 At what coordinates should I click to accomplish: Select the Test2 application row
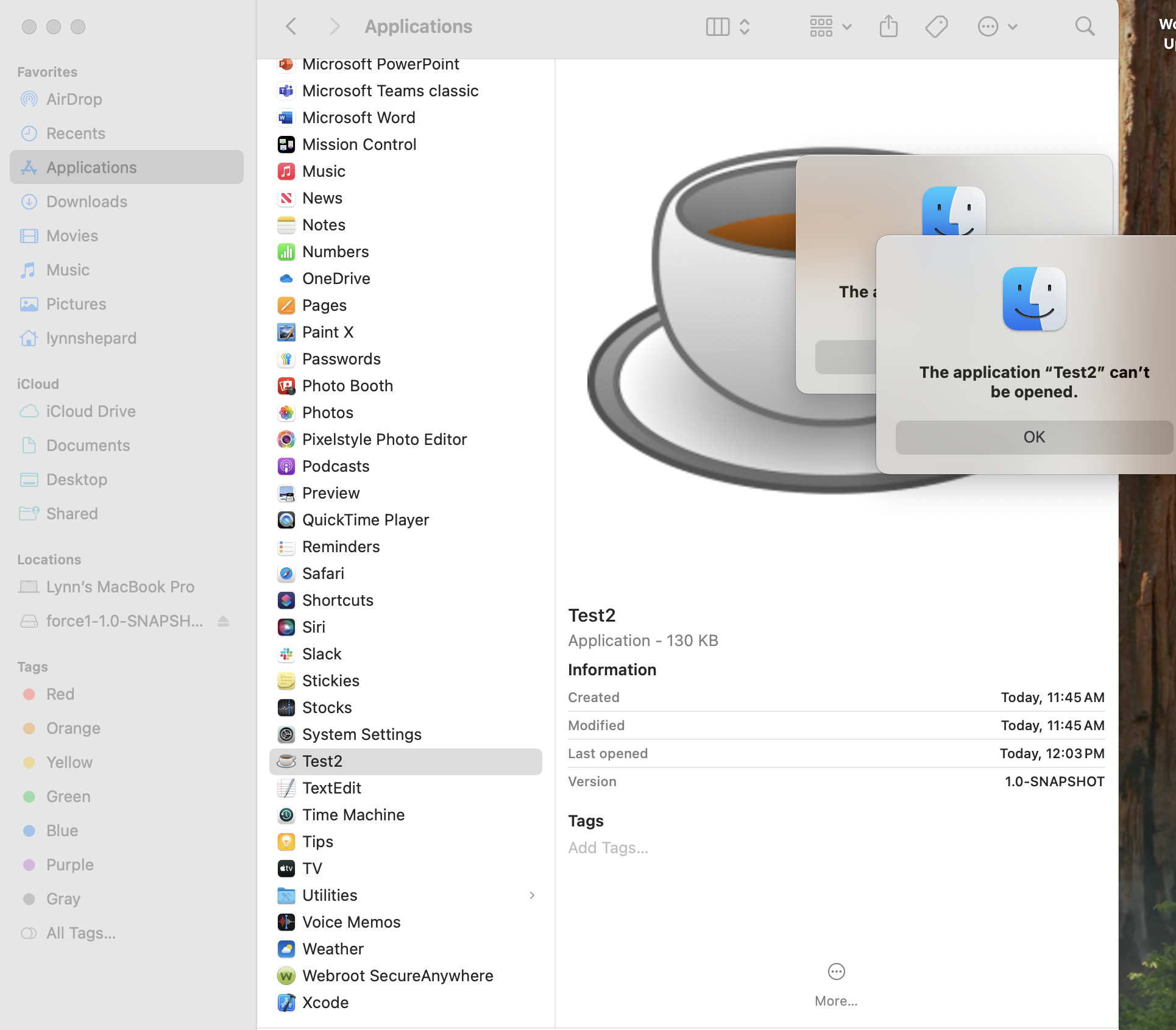[x=405, y=761]
